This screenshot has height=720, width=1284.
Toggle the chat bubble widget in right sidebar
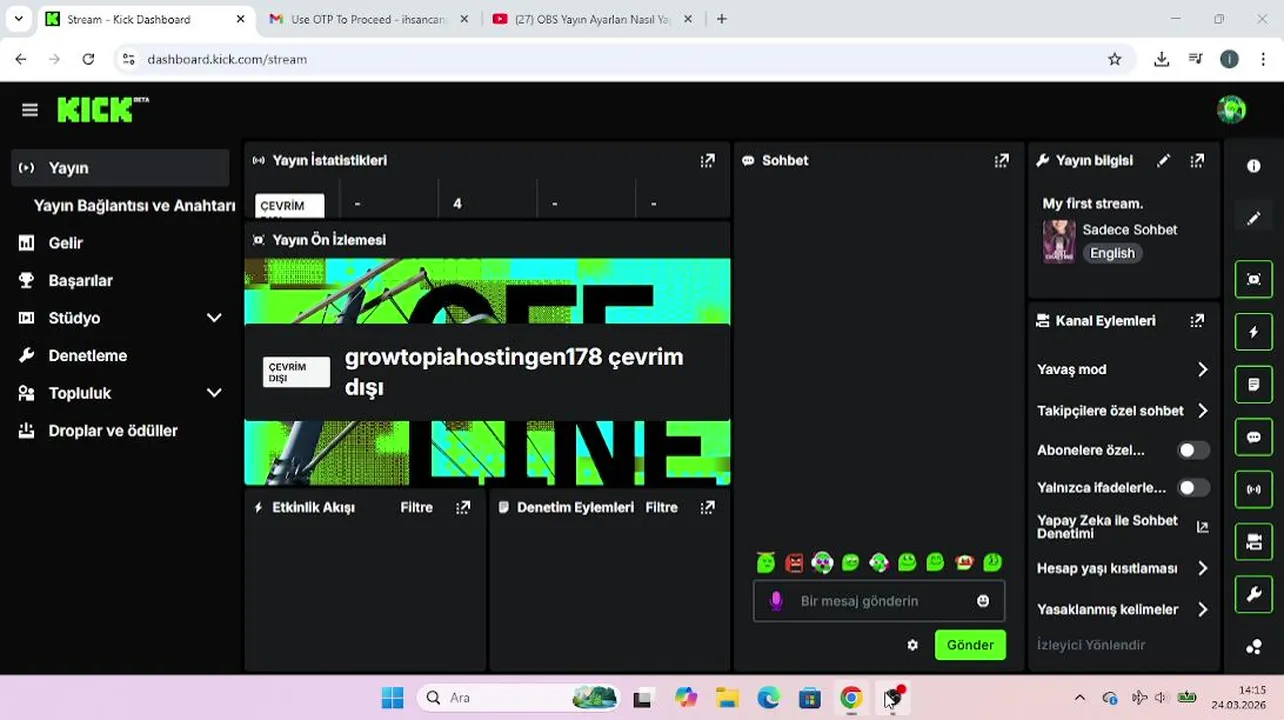(1253, 437)
